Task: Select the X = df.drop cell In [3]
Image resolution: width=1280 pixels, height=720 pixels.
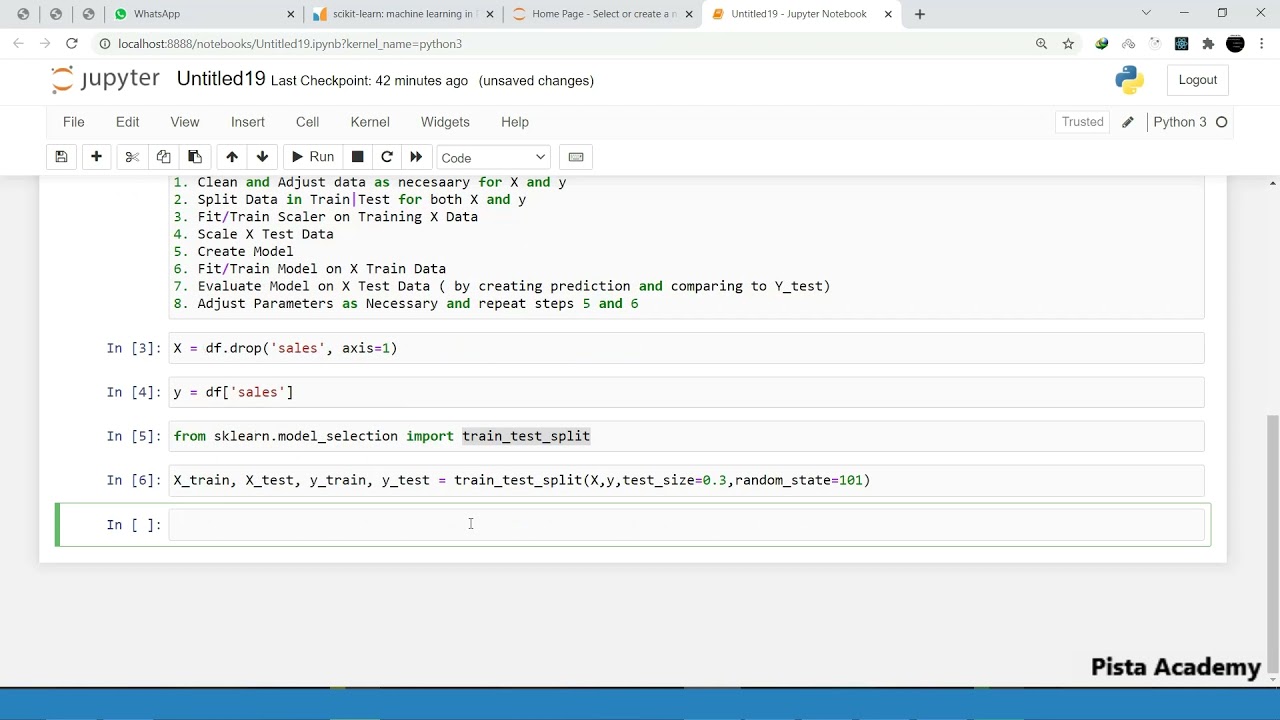Action: click(x=686, y=349)
